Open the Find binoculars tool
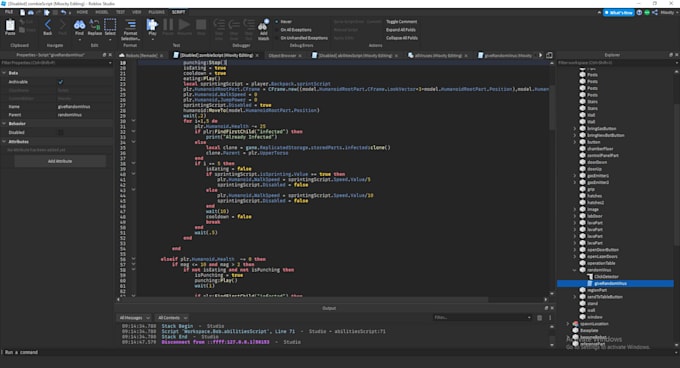The image size is (680, 368). [79, 25]
